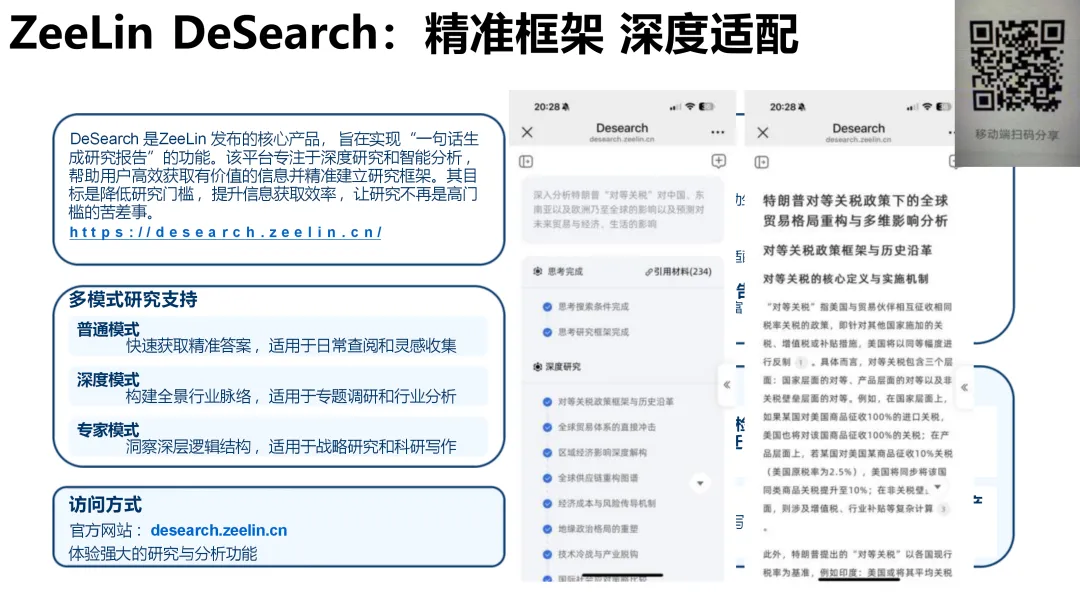This screenshot has height=608, width=1080.
Task: Select step 区域经济影响深度解构
Action: click(602, 453)
